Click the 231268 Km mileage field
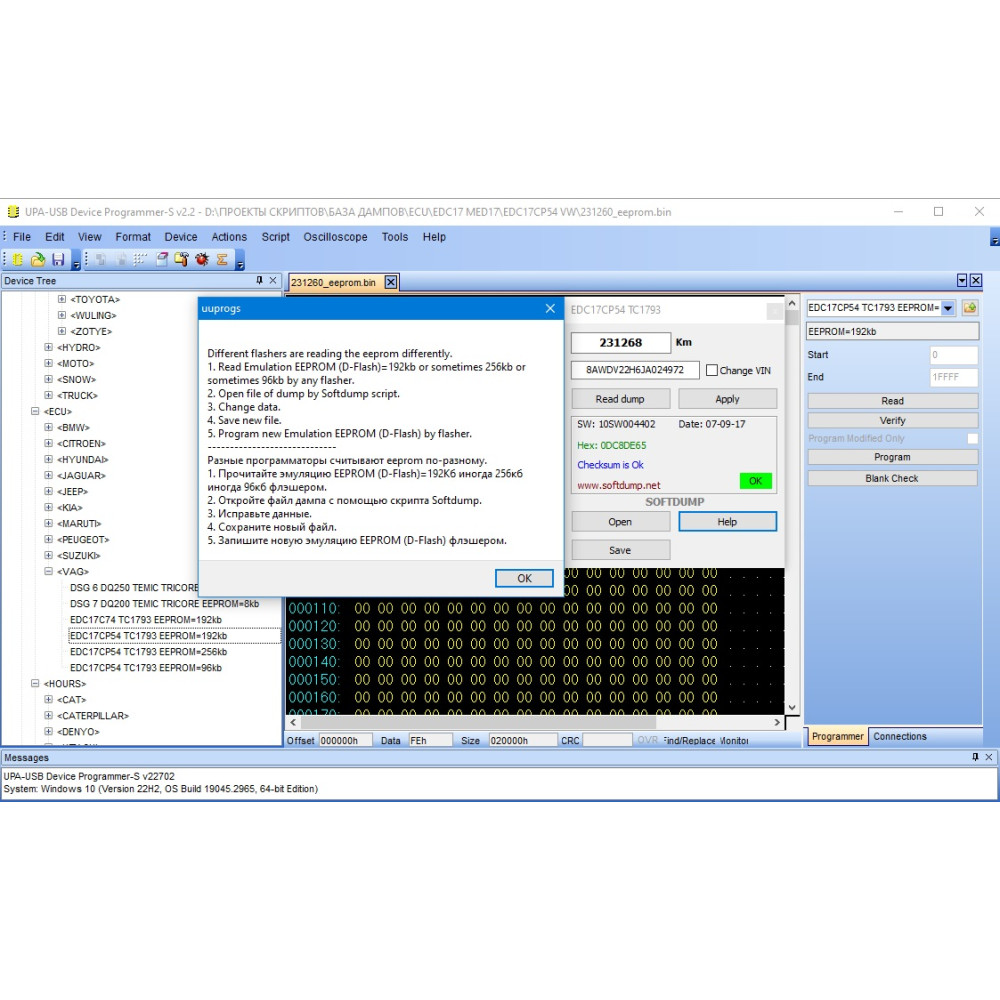This screenshot has width=1000, height=1000. pyautogui.click(x=621, y=342)
